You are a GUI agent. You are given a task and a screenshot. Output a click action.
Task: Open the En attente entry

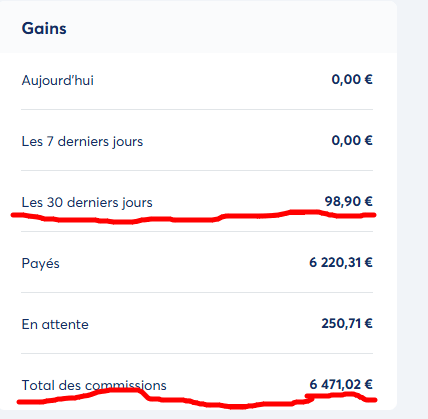point(55,324)
